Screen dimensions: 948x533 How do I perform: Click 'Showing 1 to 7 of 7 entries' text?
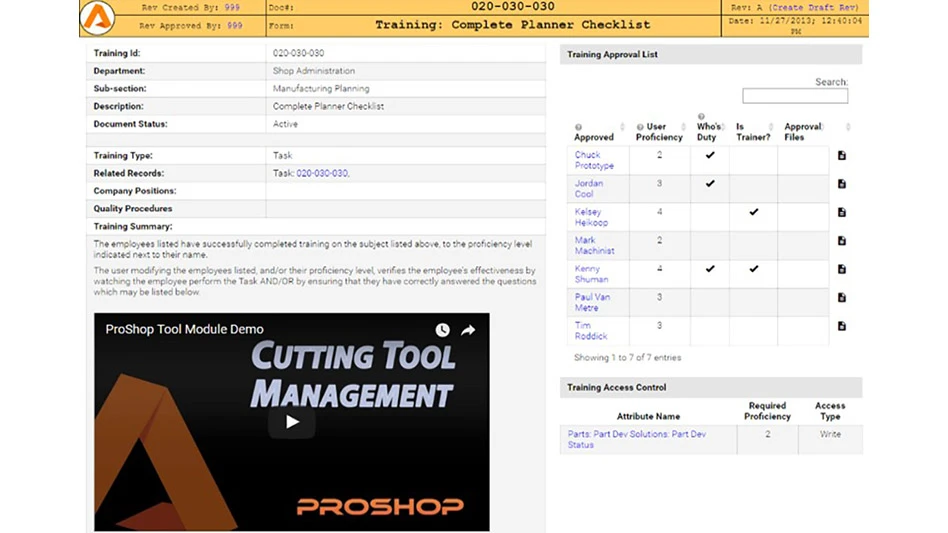point(628,358)
